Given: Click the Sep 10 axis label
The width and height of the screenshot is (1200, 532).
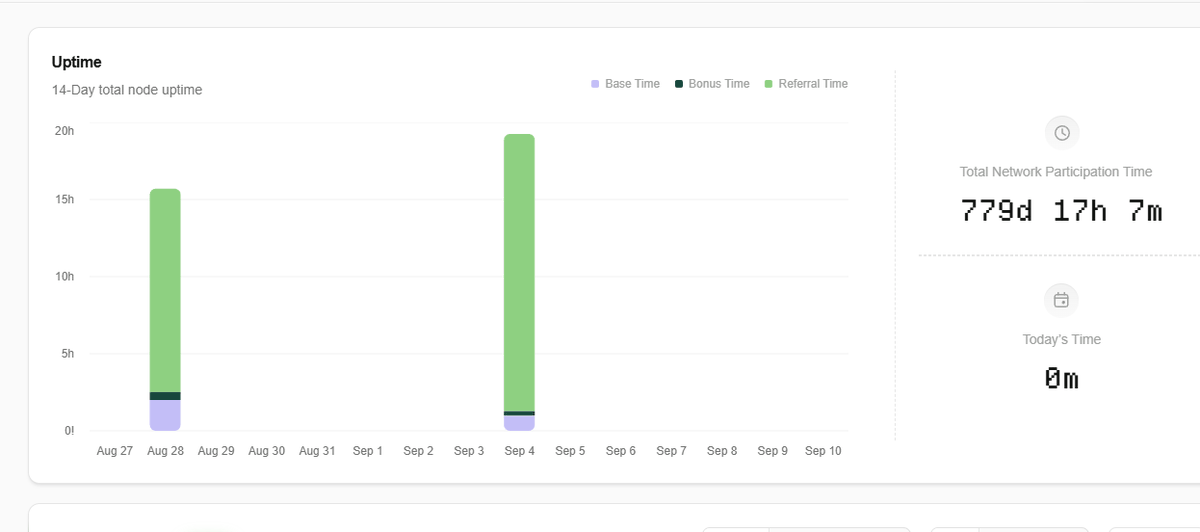Looking at the screenshot, I should (x=823, y=451).
